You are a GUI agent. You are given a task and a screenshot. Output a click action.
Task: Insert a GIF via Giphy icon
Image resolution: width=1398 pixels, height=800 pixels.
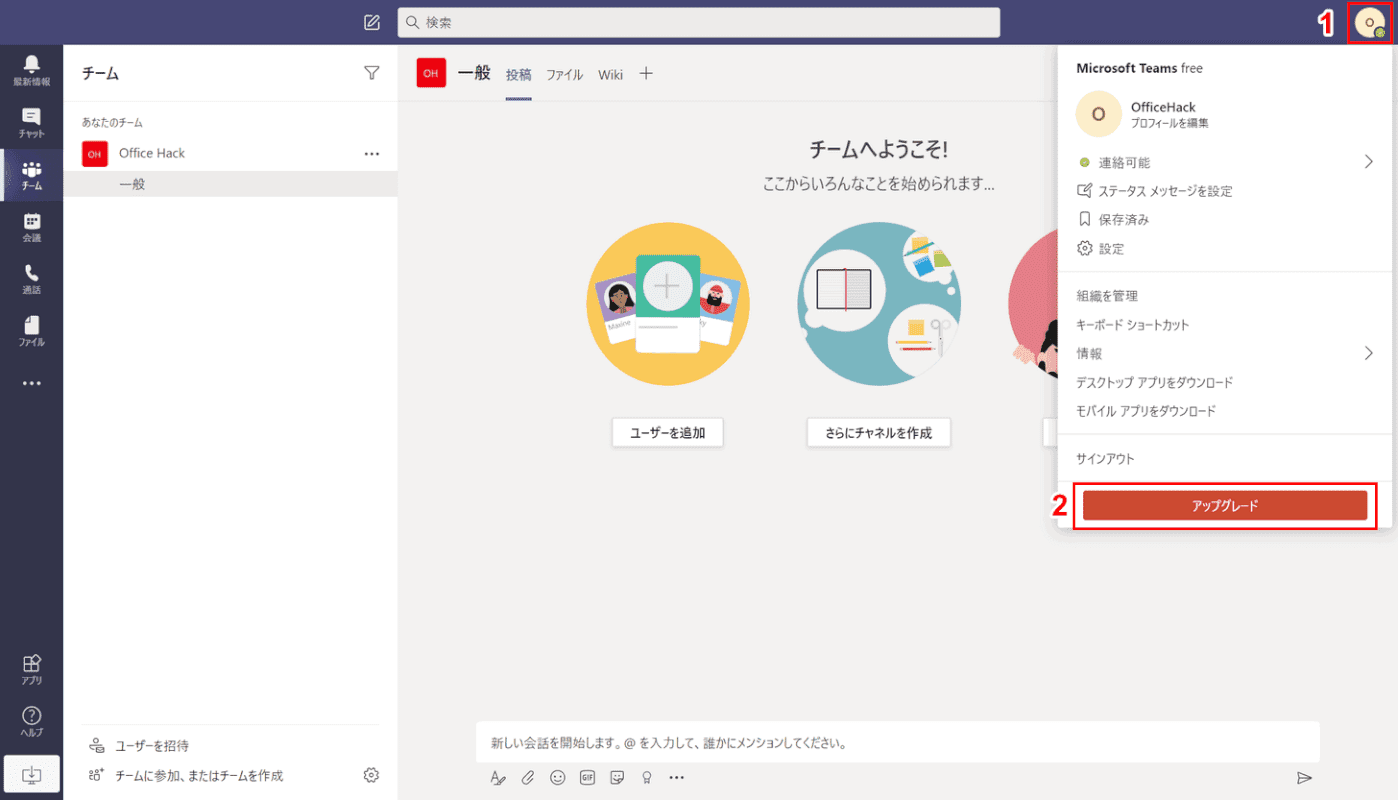point(588,777)
